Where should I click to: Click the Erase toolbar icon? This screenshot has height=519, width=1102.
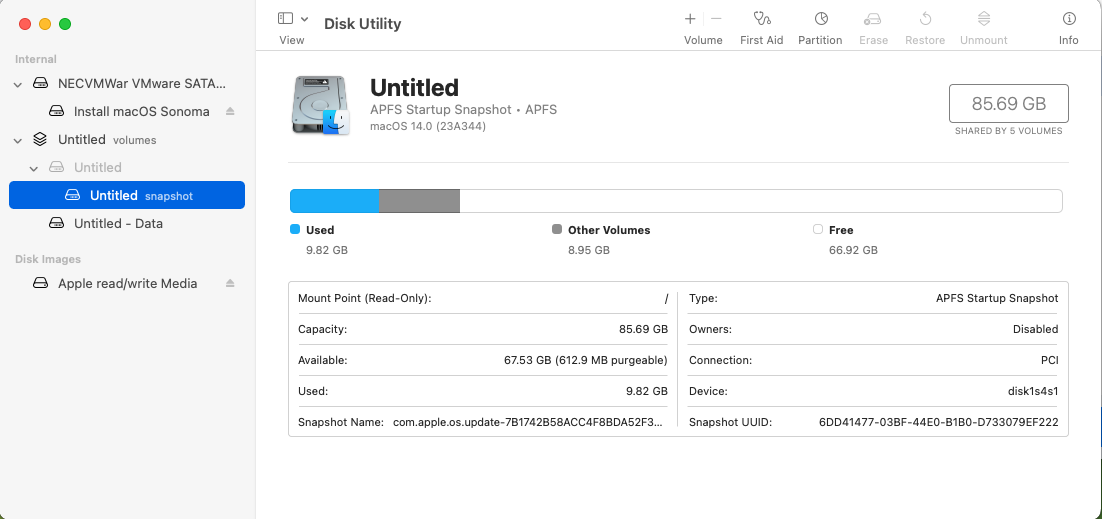(873, 19)
